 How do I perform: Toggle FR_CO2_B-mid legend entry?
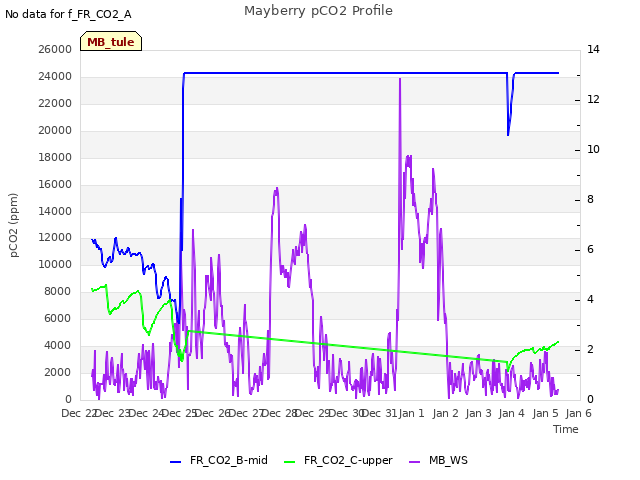coord(219,460)
